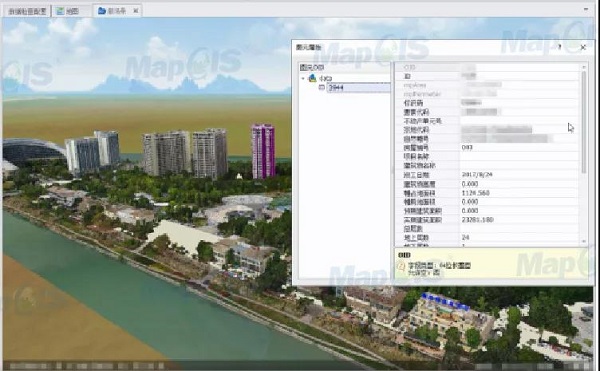The width and height of the screenshot is (600, 371).
Task: Click the drop-down arrow at the tab bar's right end
Action: (586, 9)
